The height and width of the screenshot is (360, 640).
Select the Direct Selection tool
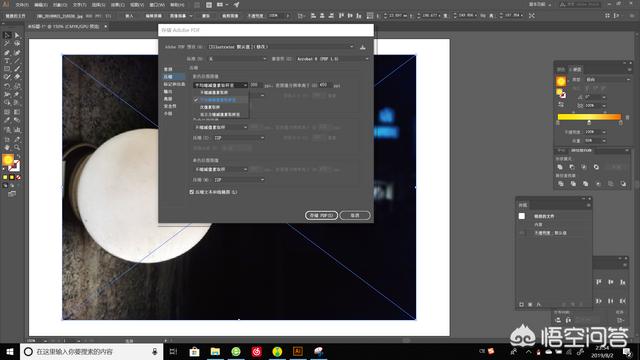(x=17, y=36)
